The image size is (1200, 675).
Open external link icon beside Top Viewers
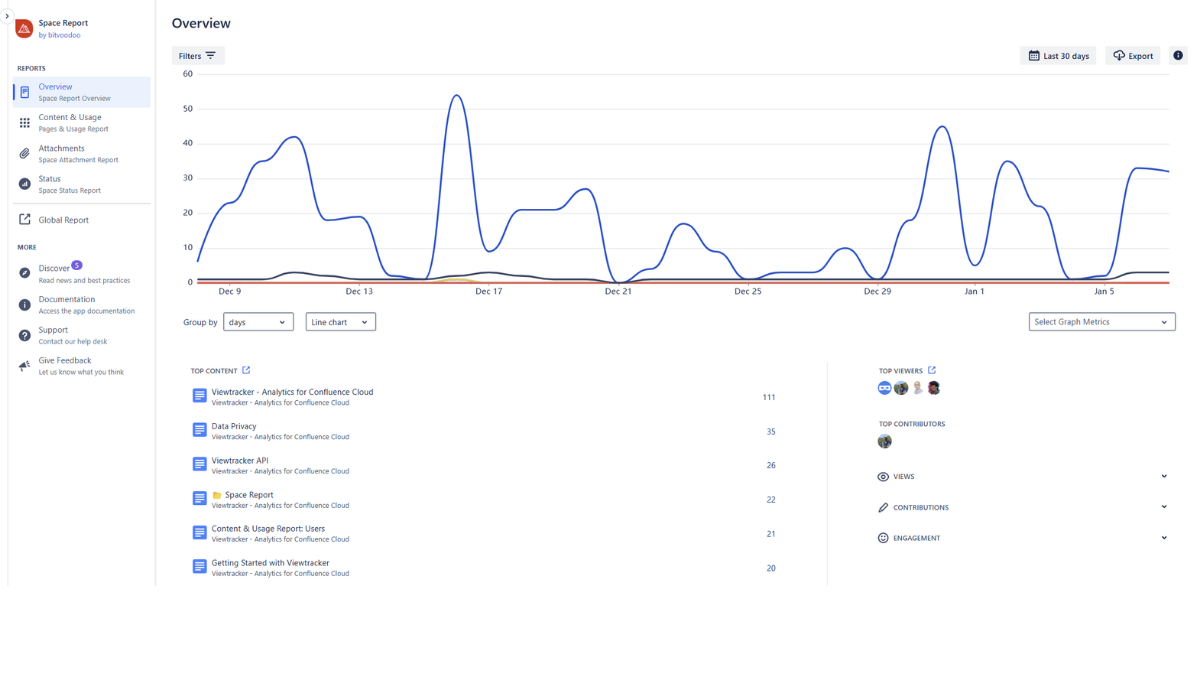[932, 370]
